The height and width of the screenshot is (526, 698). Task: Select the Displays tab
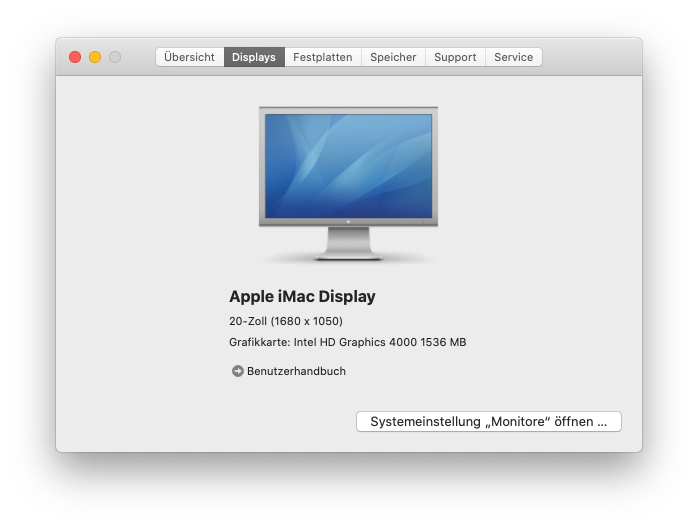point(254,57)
